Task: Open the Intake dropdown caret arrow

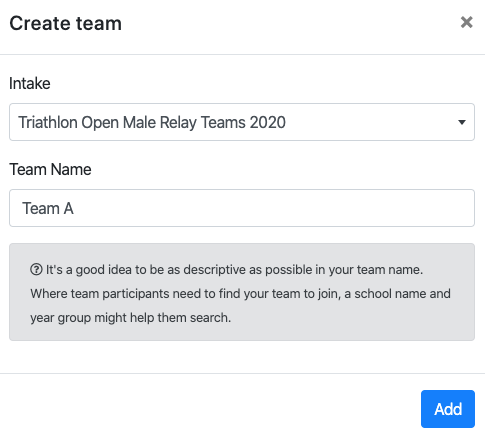Action: tap(462, 122)
